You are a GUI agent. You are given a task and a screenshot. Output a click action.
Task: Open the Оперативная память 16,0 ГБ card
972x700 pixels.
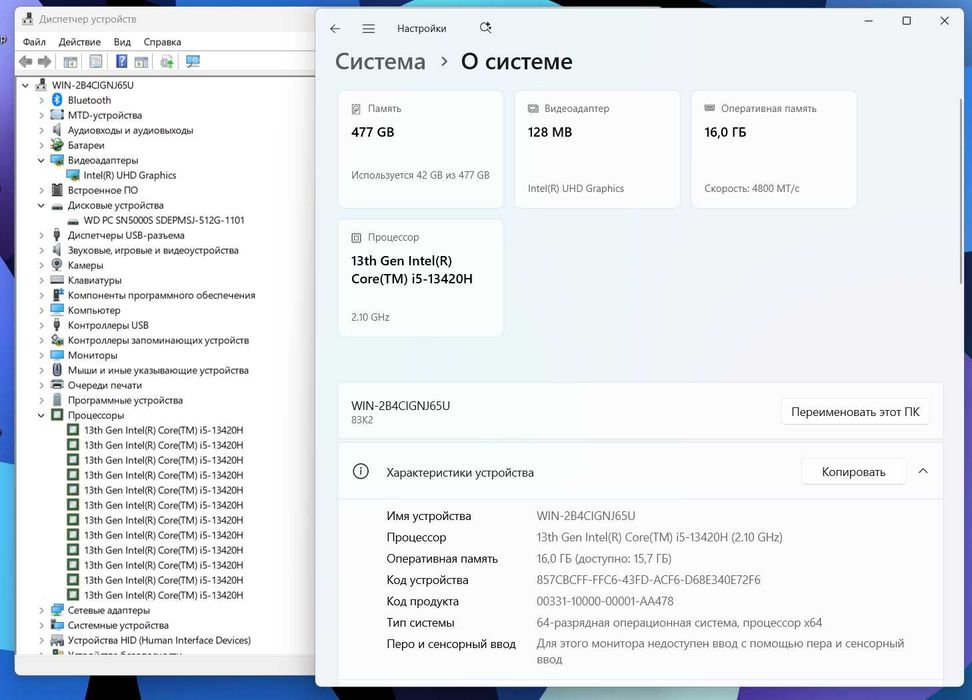pos(774,149)
